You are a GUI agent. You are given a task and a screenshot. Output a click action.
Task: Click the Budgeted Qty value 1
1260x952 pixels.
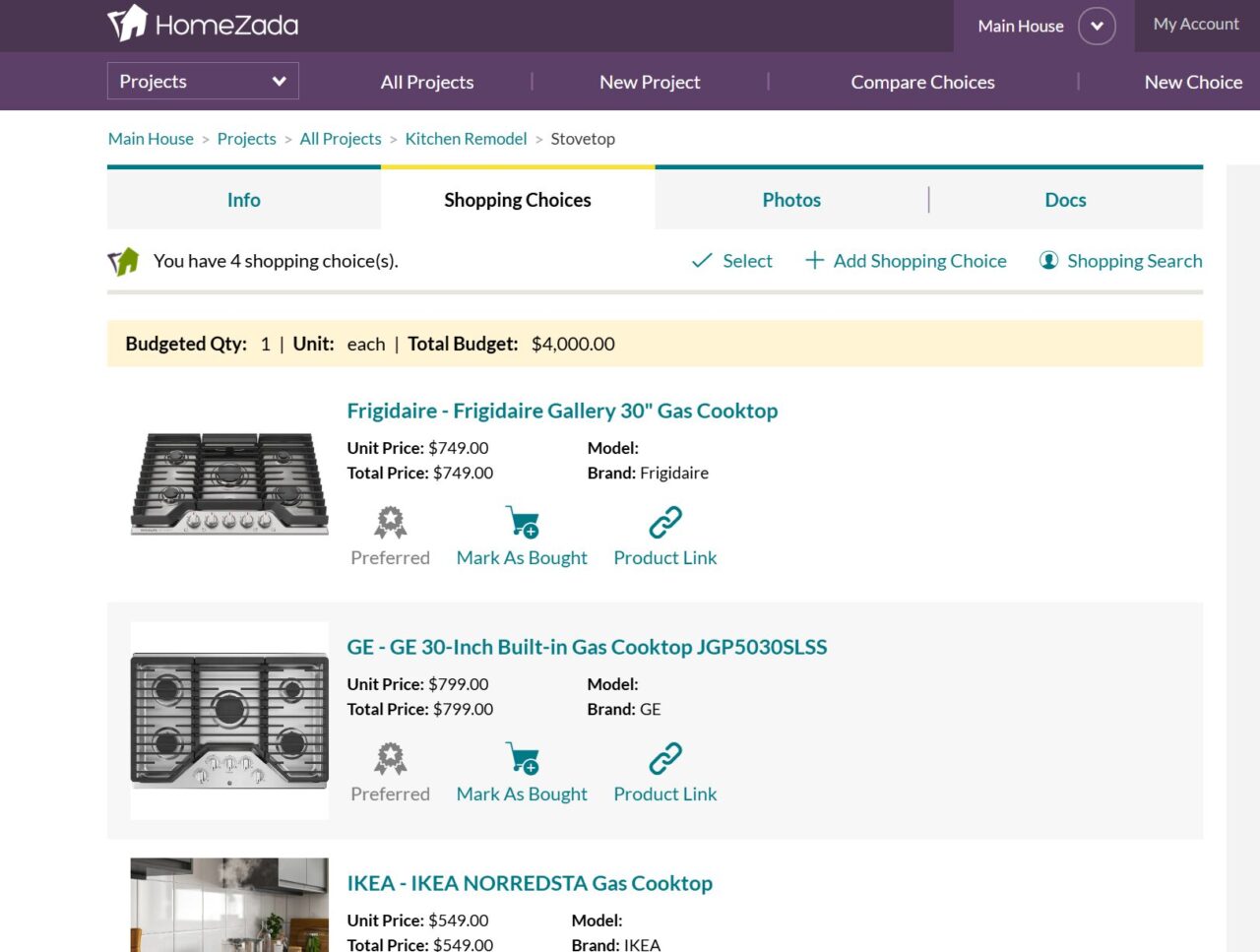[265, 344]
